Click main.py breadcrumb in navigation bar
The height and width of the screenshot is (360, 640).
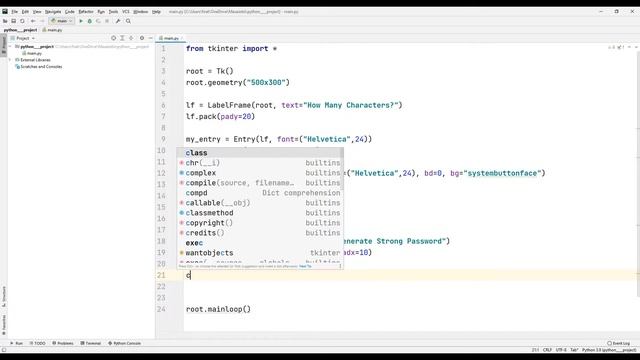pyautogui.click(x=52, y=30)
